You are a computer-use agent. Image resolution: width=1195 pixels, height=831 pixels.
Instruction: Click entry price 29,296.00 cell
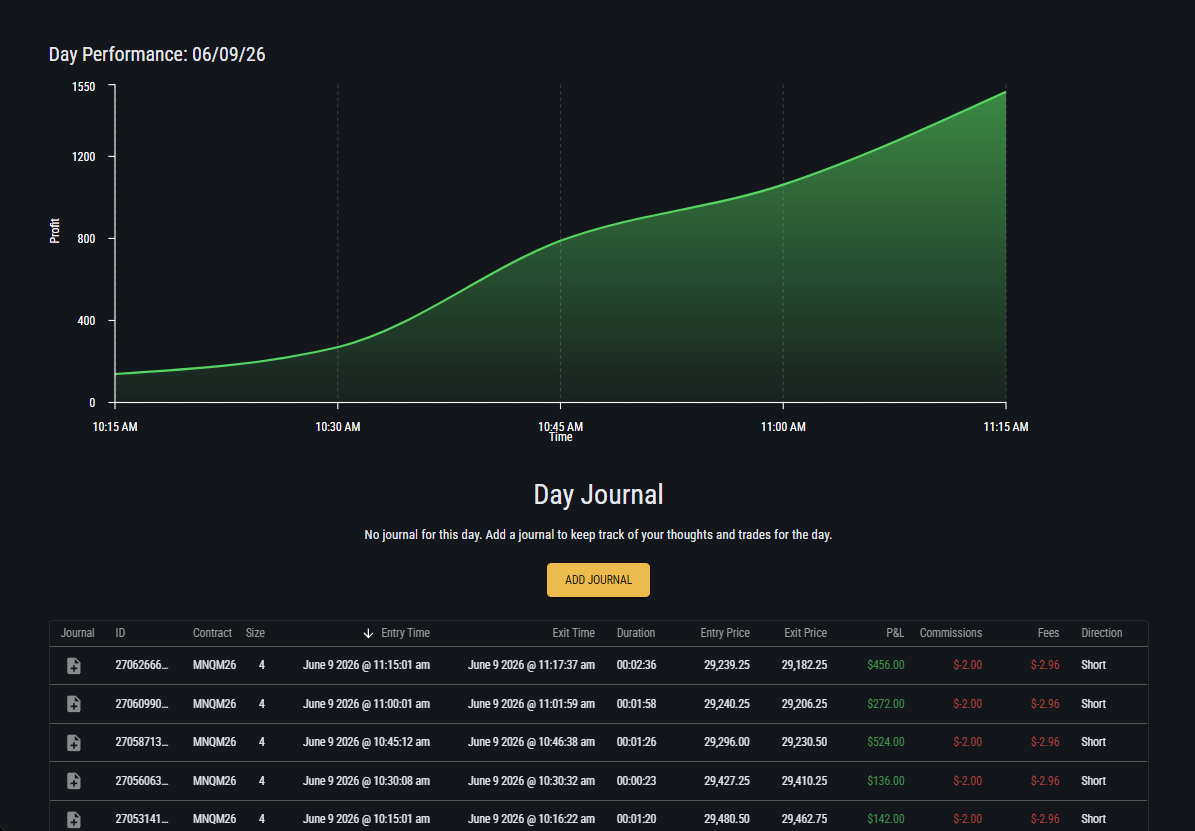tap(727, 742)
